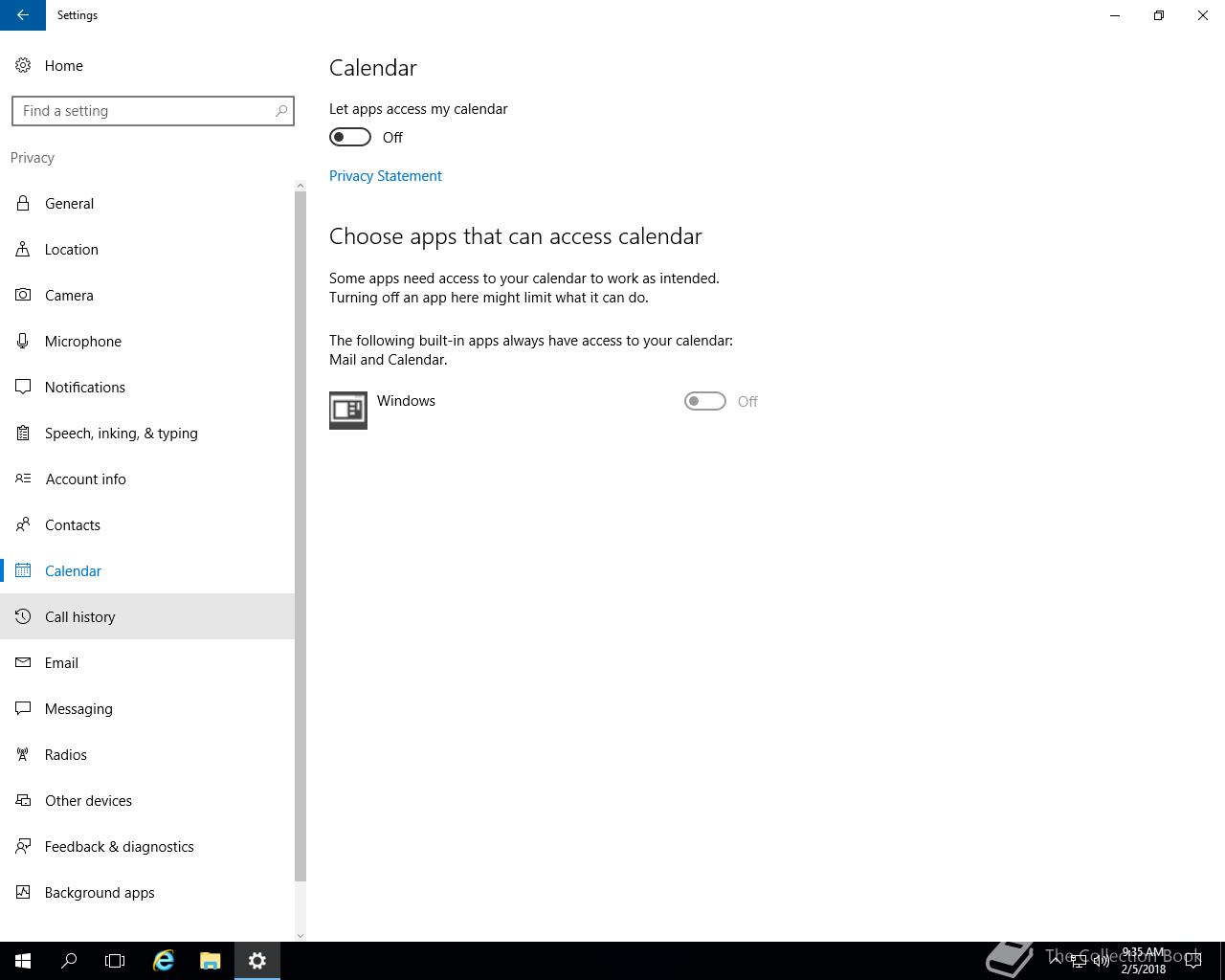Click the Background apps icon
The width and height of the screenshot is (1225, 980).
point(23,892)
